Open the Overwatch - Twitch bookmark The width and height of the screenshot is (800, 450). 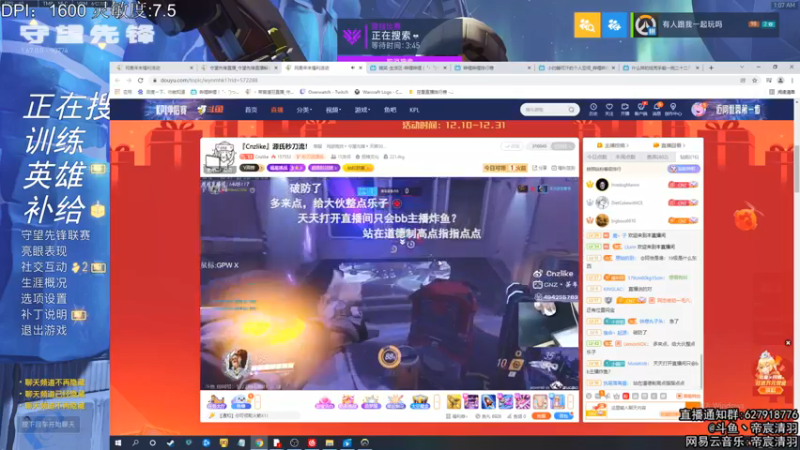pos(323,92)
